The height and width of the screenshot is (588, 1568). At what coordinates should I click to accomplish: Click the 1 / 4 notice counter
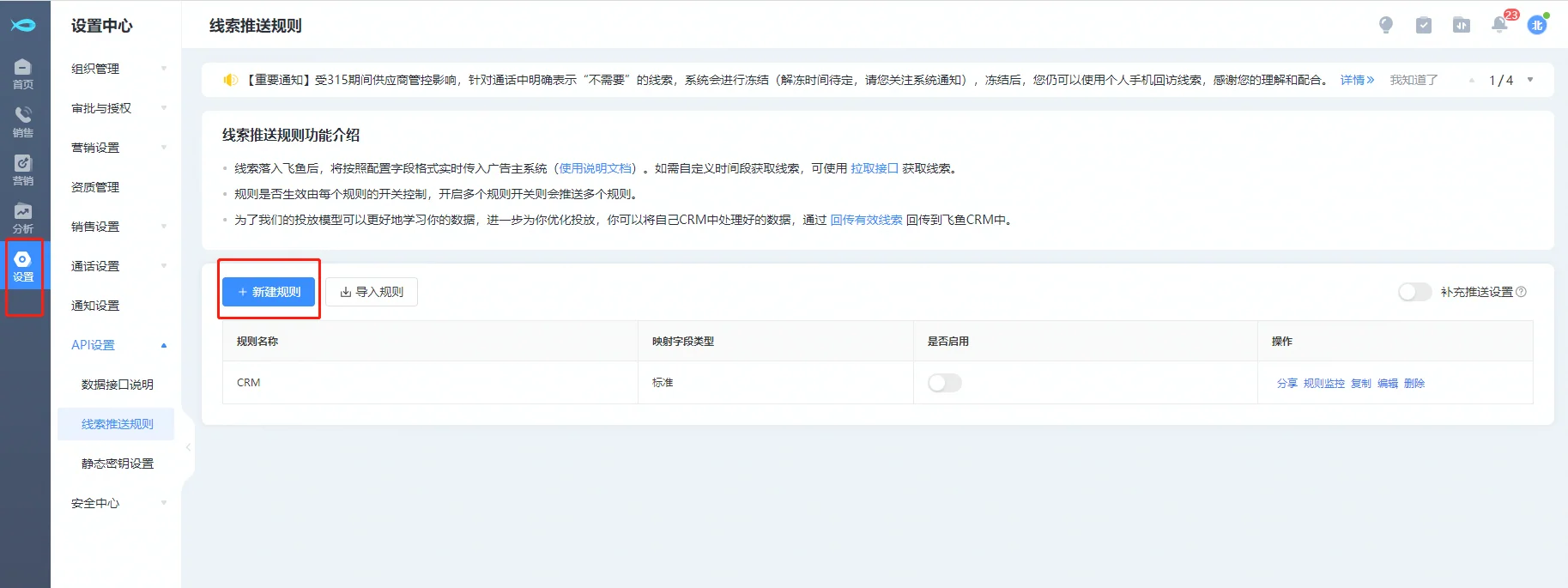[1501, 80]
